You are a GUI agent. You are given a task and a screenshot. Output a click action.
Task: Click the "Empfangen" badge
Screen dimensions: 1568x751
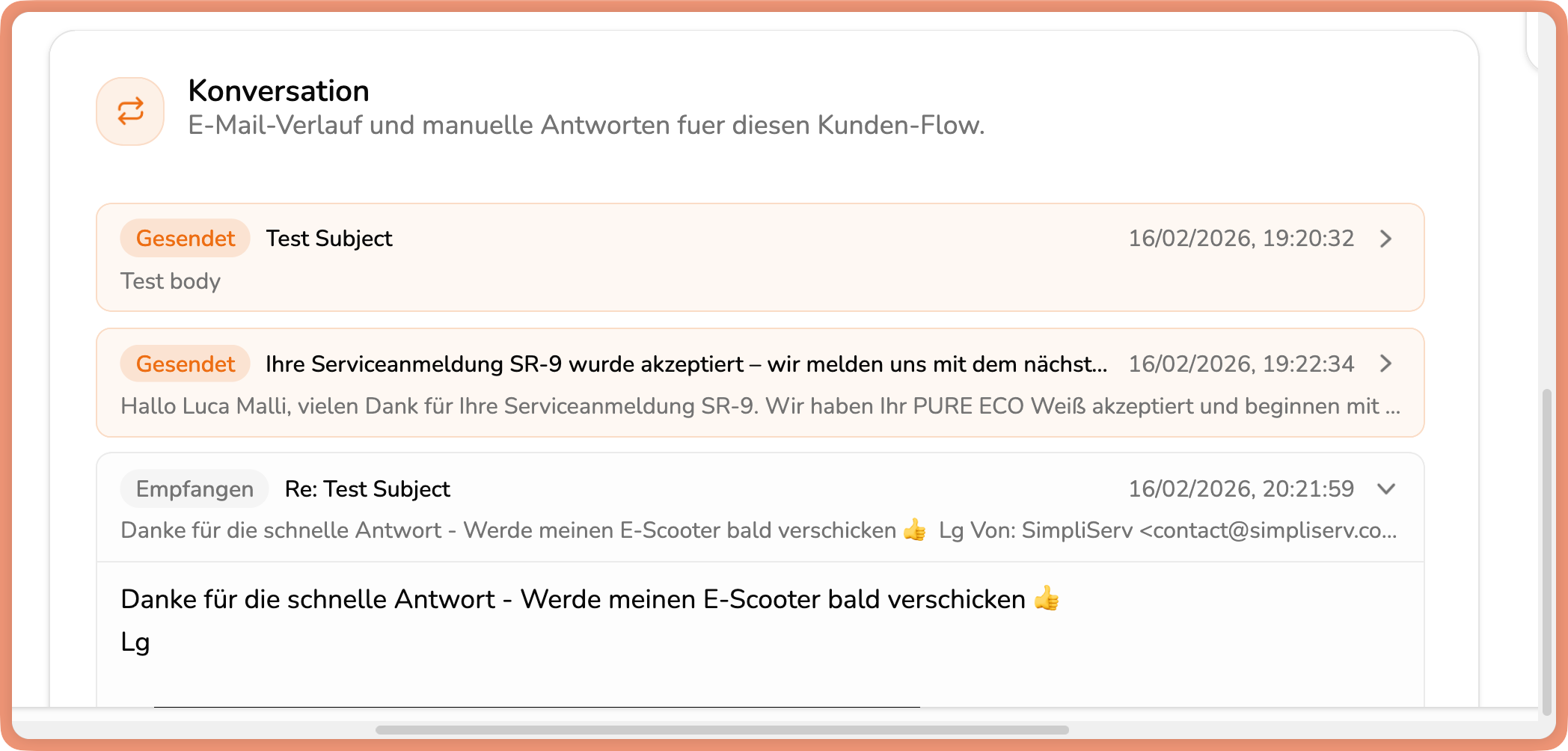pos(194,488)
